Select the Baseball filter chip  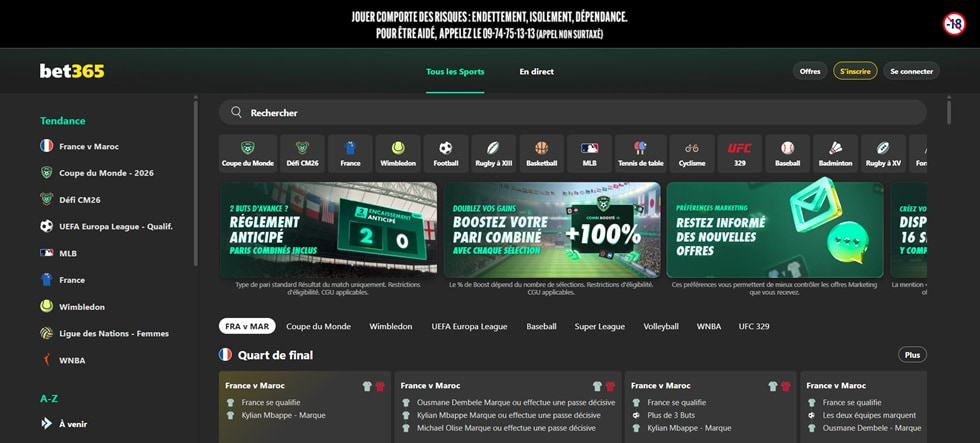coord(541,326)
